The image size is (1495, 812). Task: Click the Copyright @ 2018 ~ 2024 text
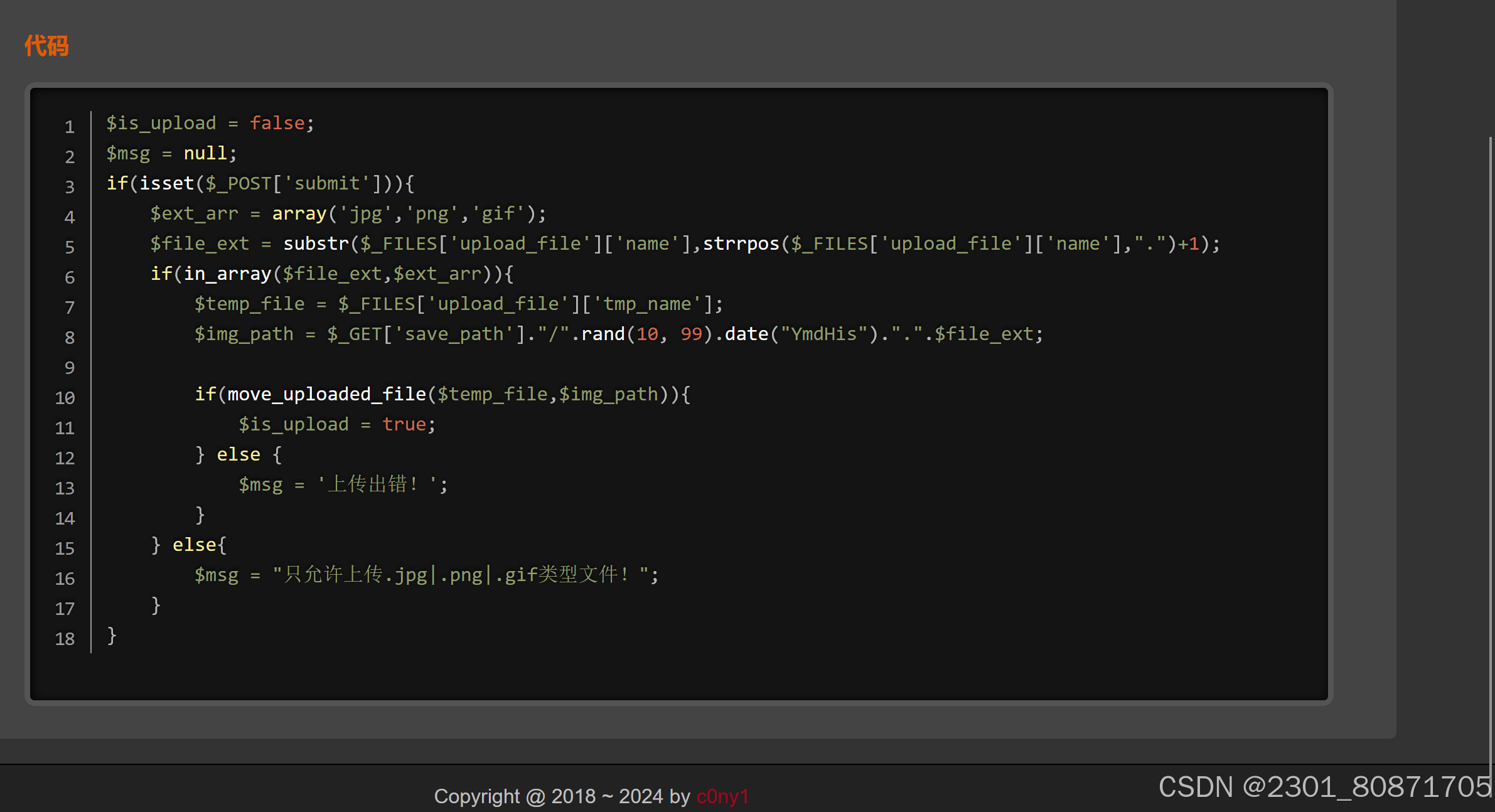(x=549, y=796)
